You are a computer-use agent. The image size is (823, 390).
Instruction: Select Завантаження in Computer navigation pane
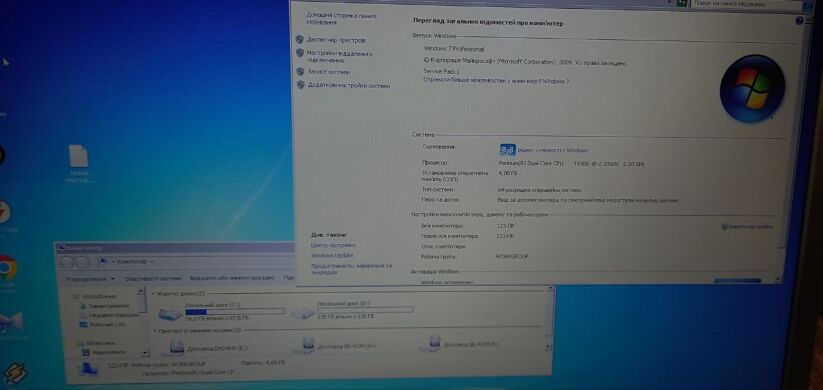click(104, 306)
